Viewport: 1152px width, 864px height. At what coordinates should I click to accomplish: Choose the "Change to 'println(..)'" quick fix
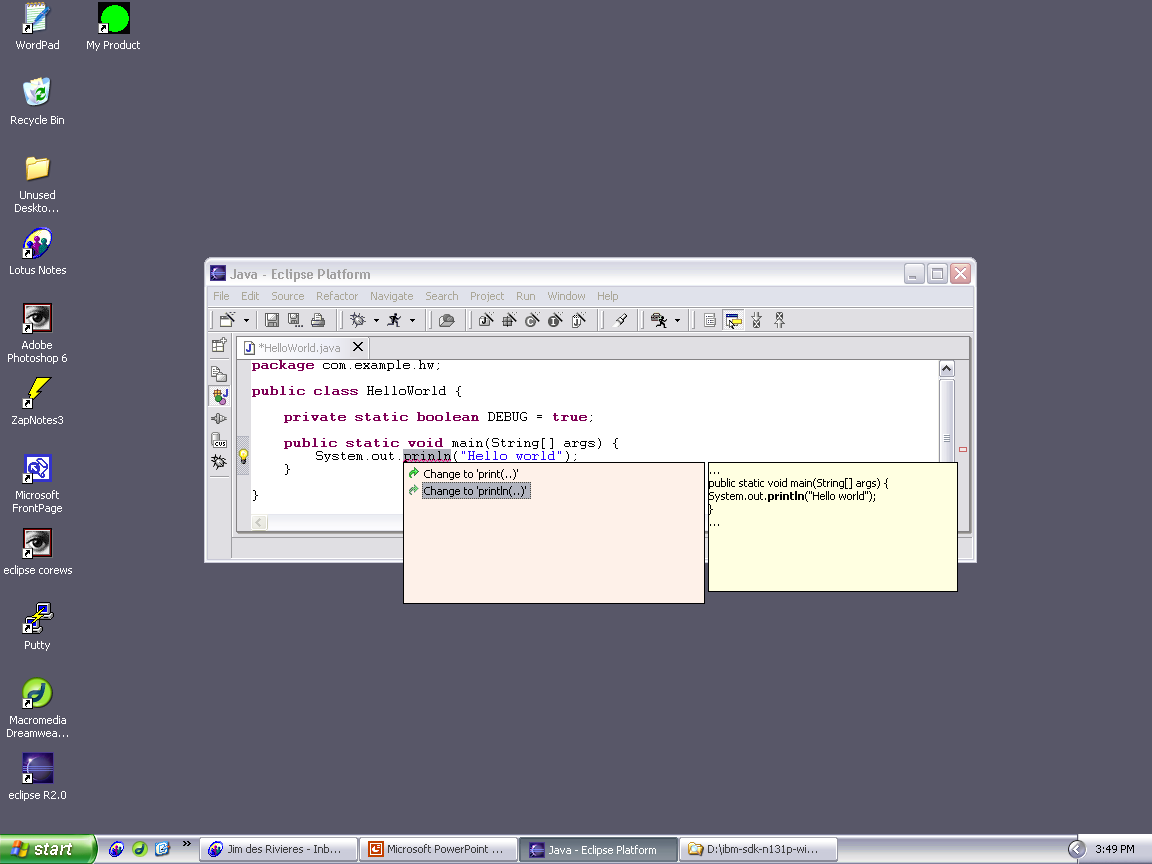[x=475, y=491]
